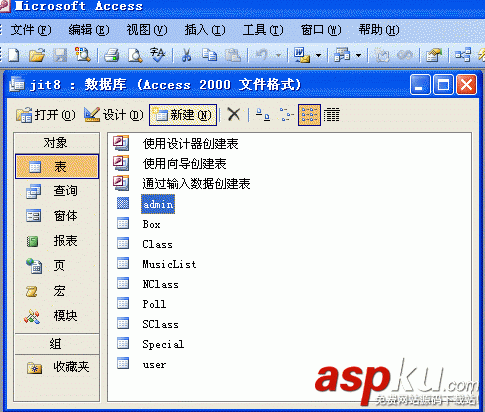Minimize the jit8 database window
485x412 pixels.
[x=420, y=85]
